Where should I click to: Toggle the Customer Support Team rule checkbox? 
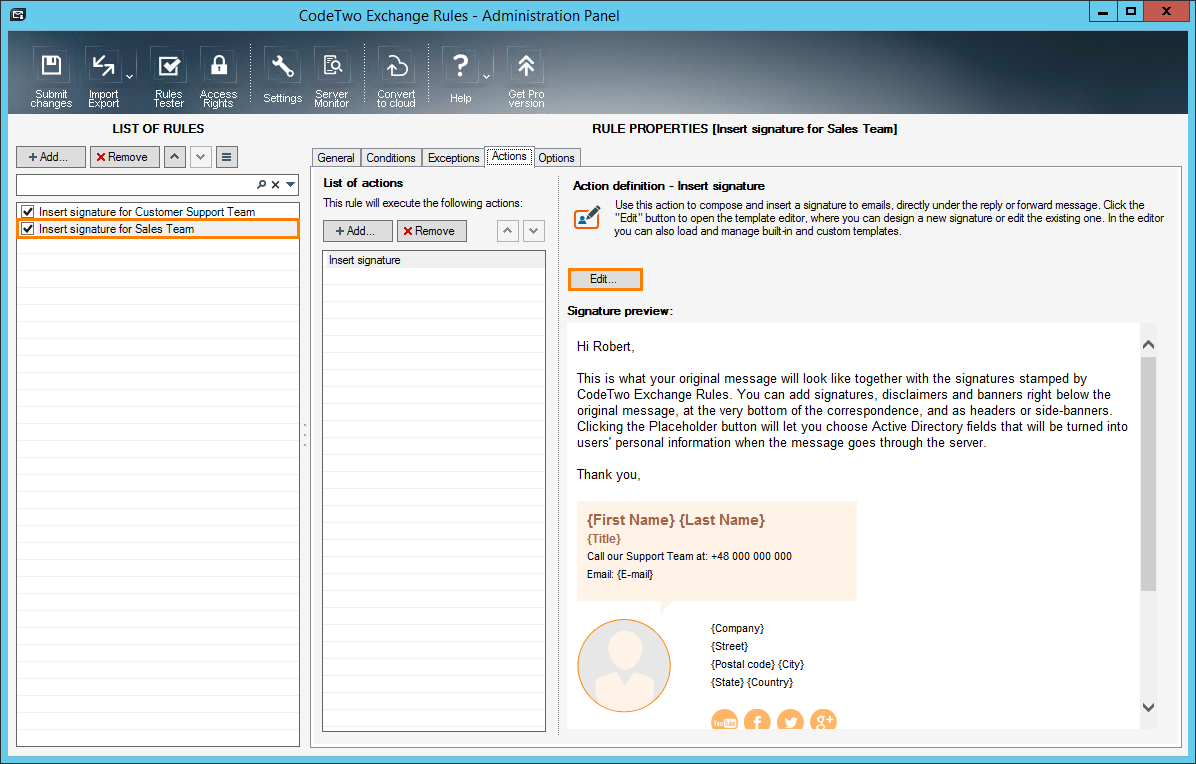click(x=27, y=212)
